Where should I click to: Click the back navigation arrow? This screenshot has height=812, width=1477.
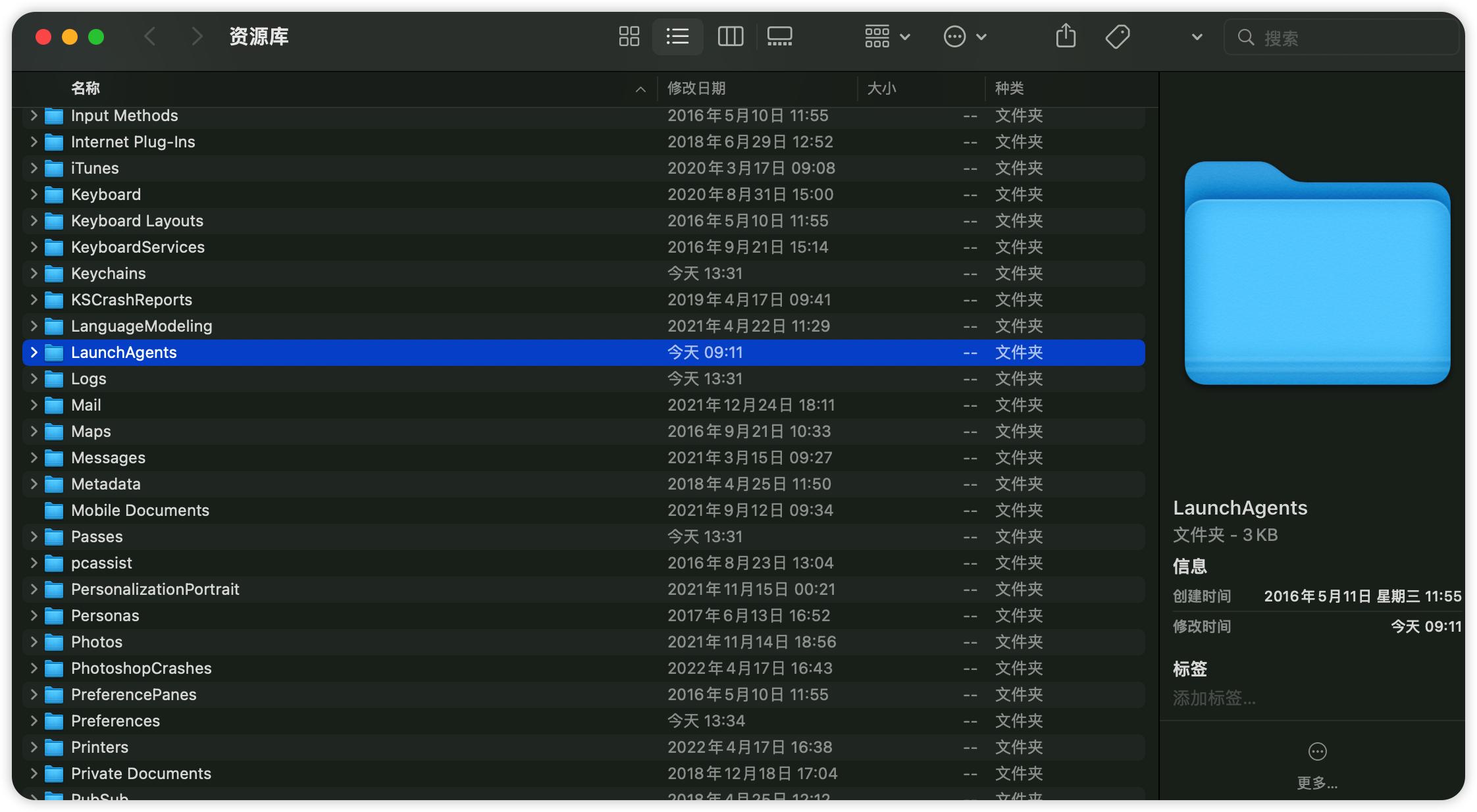point(150,36)
